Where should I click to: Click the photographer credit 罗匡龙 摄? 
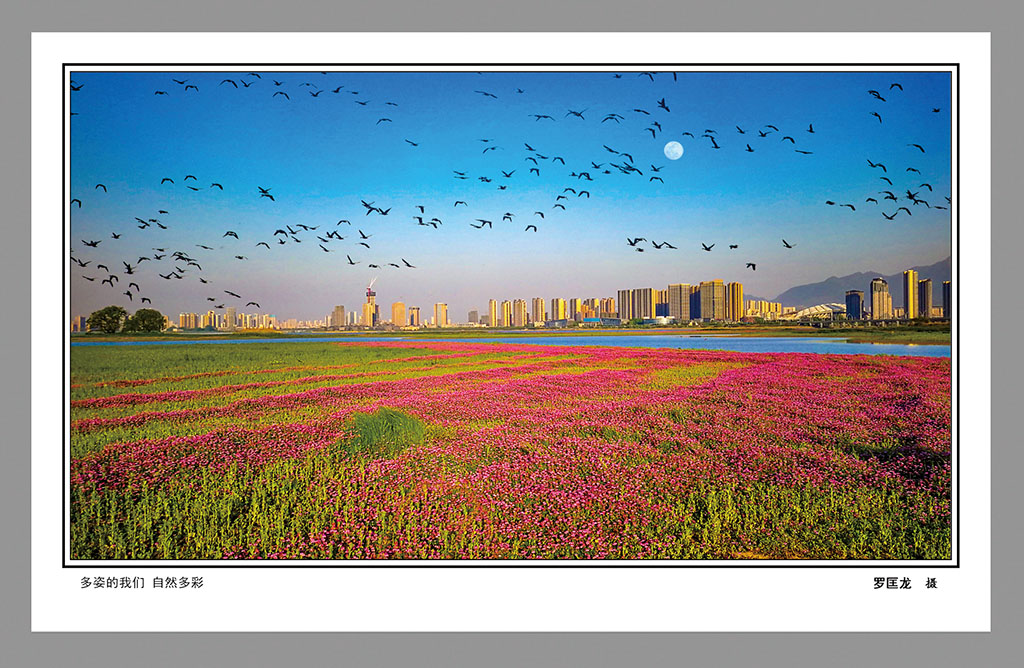(x=905, y=583)
